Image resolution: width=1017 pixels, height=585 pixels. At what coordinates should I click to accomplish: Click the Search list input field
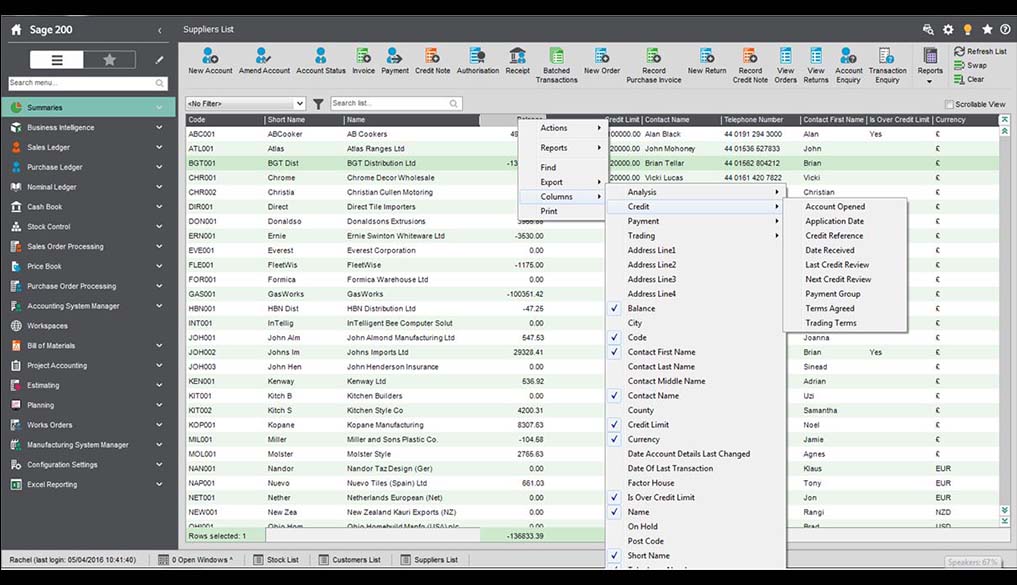[x=396, y=104]
